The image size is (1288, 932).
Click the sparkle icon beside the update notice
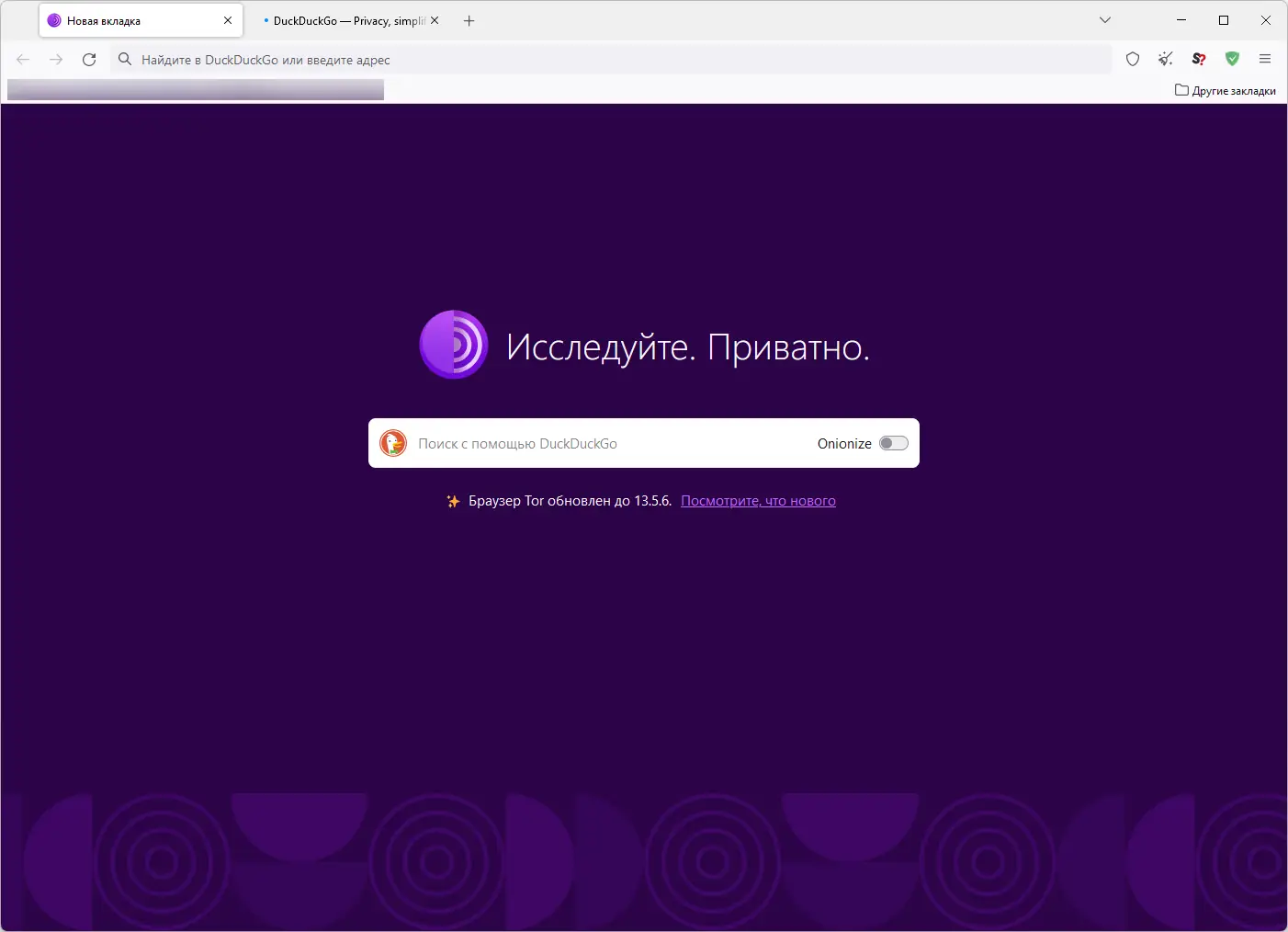coord(453,501)
